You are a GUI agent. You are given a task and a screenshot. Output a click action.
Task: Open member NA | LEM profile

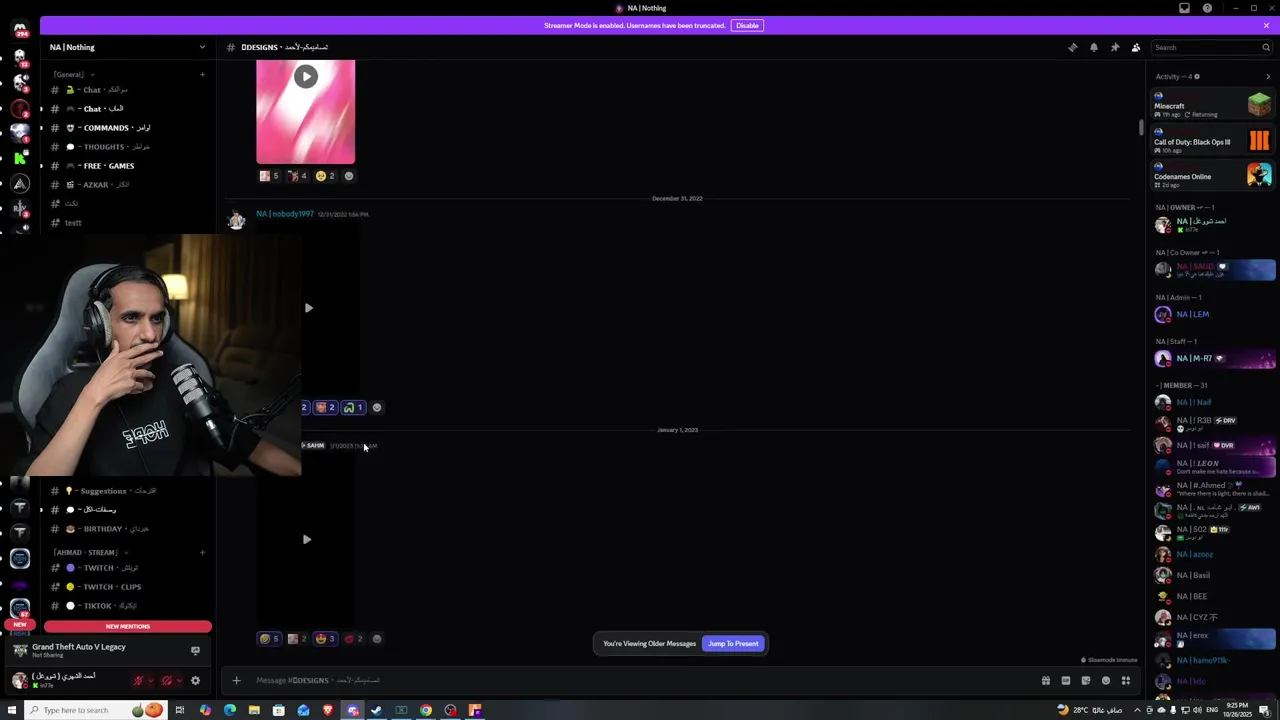click(x=1214, y=314)
